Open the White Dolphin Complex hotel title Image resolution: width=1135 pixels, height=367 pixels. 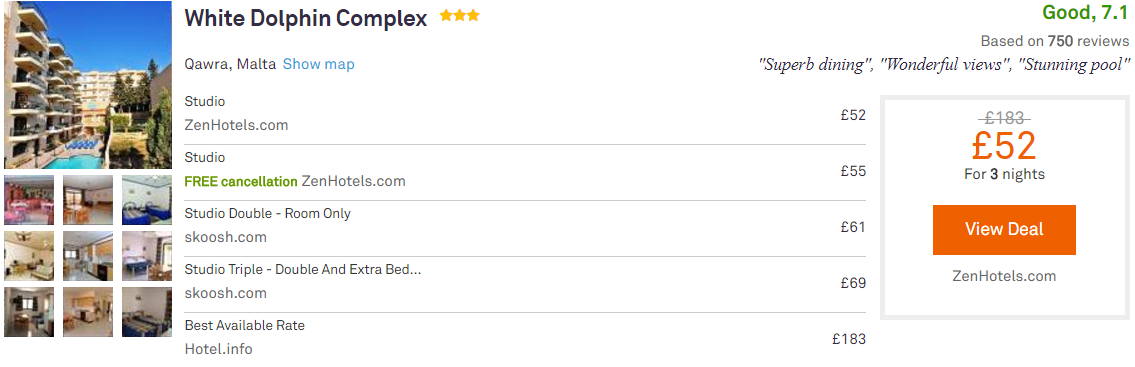[x=305, y=18]
